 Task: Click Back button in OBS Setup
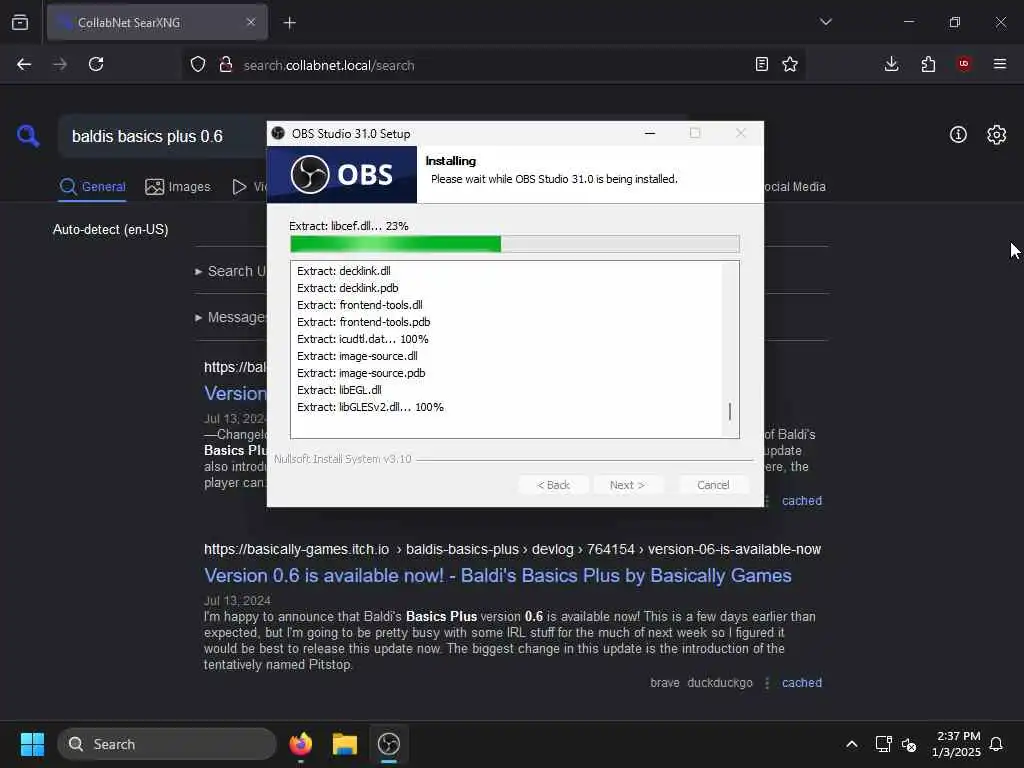[553, 485]
